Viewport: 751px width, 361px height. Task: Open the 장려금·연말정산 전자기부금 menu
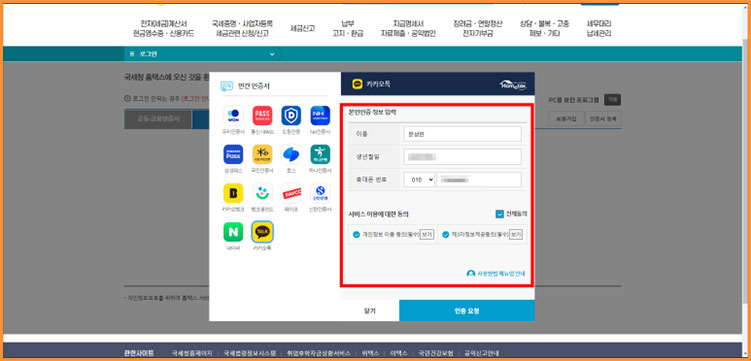pos(478,28)
